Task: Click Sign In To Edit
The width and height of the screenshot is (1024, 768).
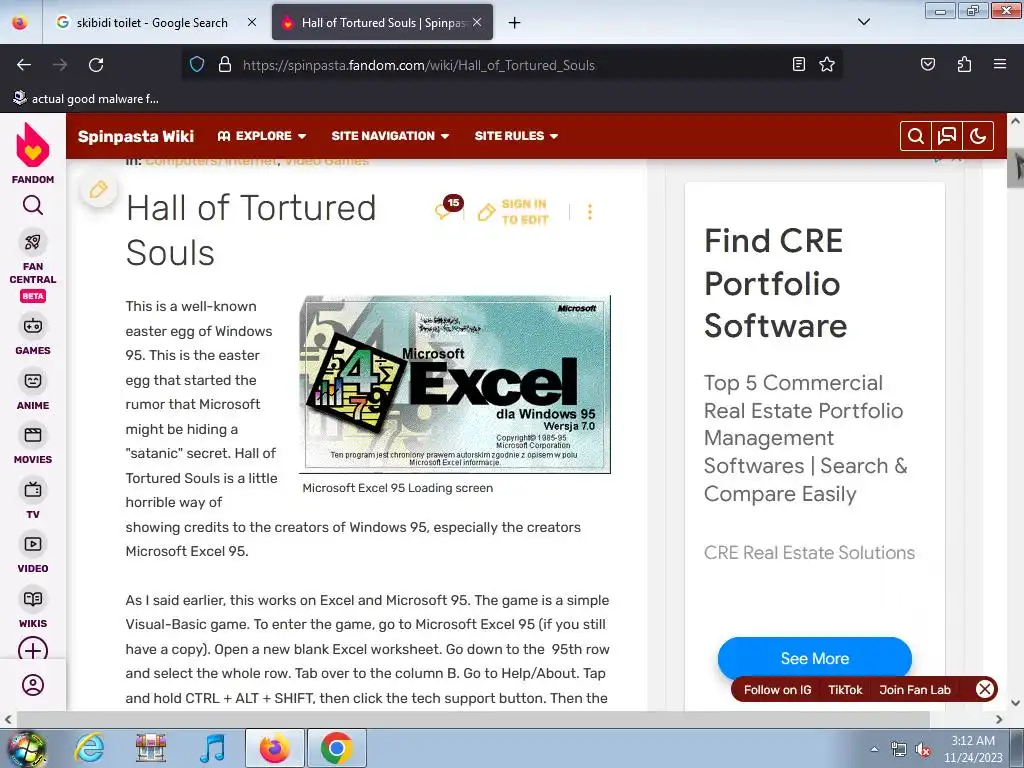Action: (513, 212)
